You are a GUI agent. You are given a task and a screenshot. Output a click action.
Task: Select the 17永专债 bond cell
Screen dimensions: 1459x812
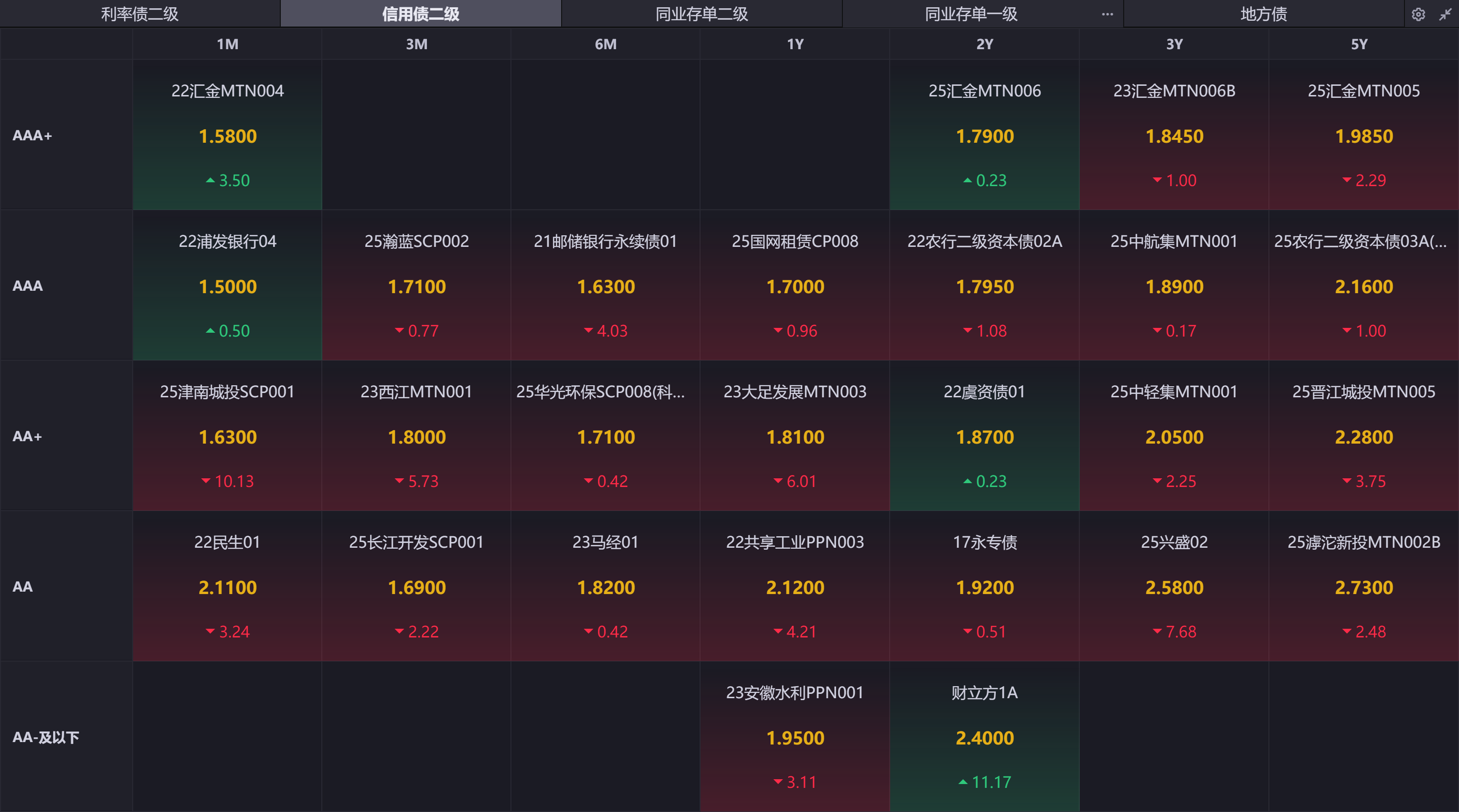click(x=984, y=586)
